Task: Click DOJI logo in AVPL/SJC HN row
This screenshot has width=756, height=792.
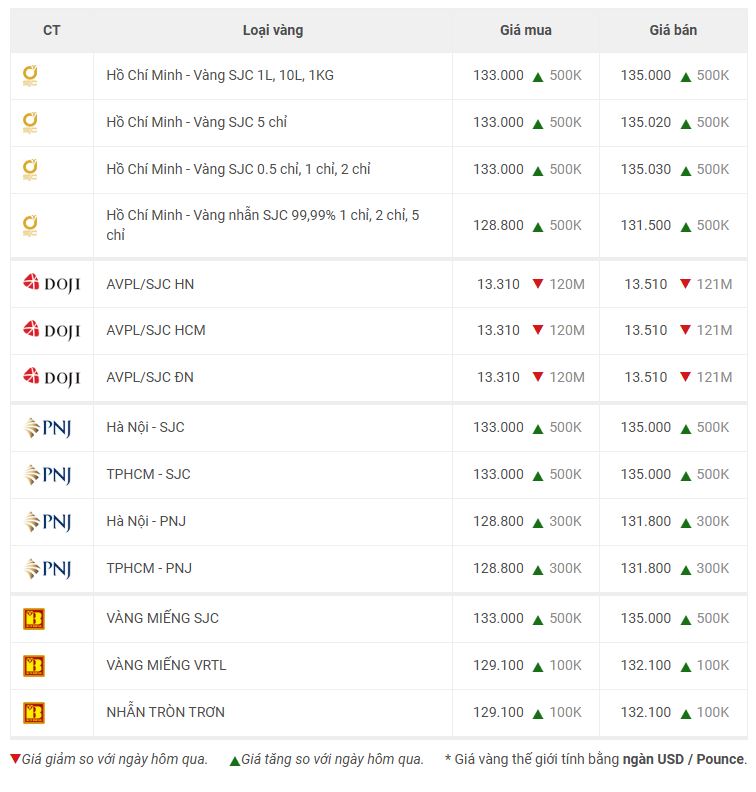Action: pos(52,284)
